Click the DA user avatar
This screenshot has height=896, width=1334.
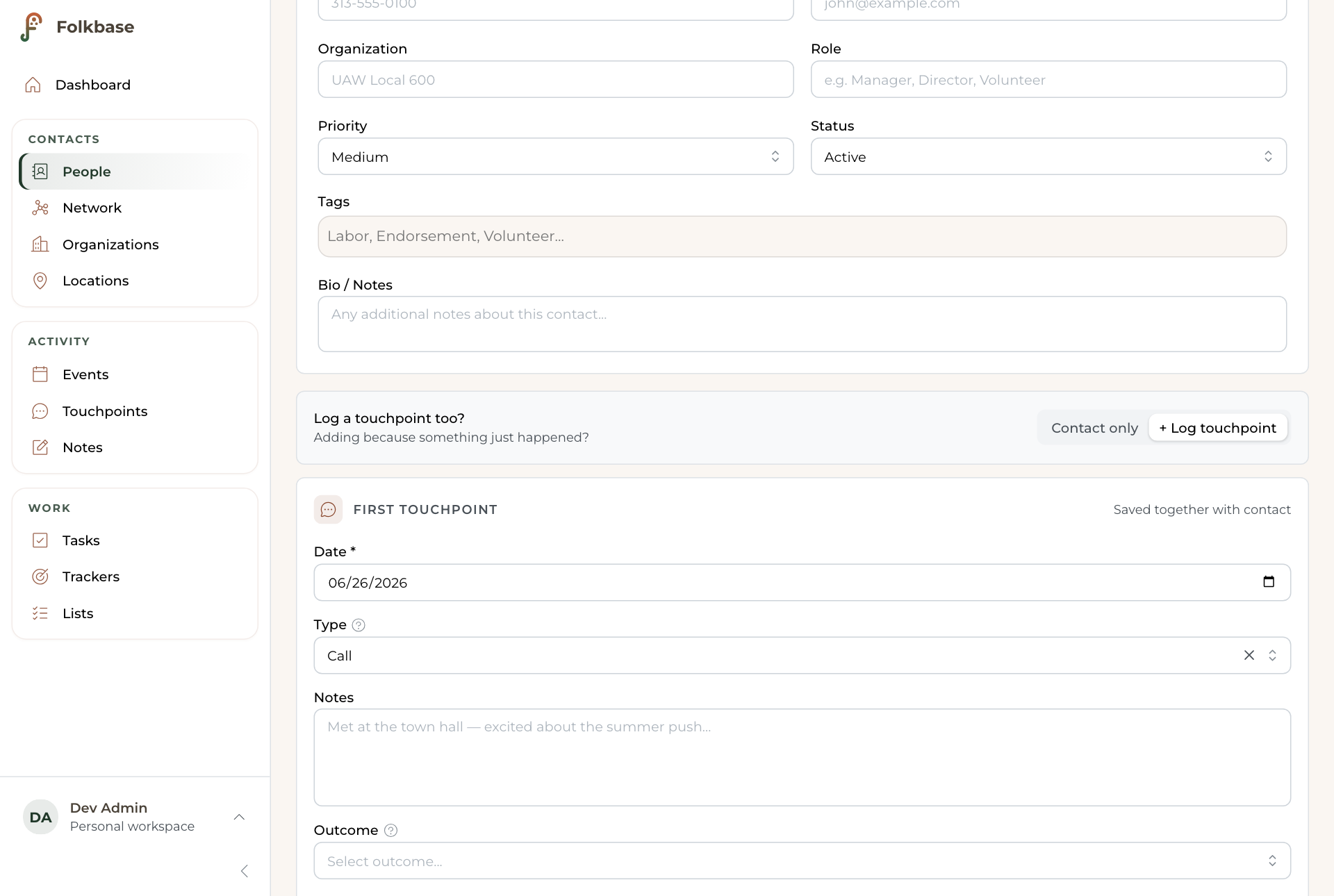click(x=40, y=817)
